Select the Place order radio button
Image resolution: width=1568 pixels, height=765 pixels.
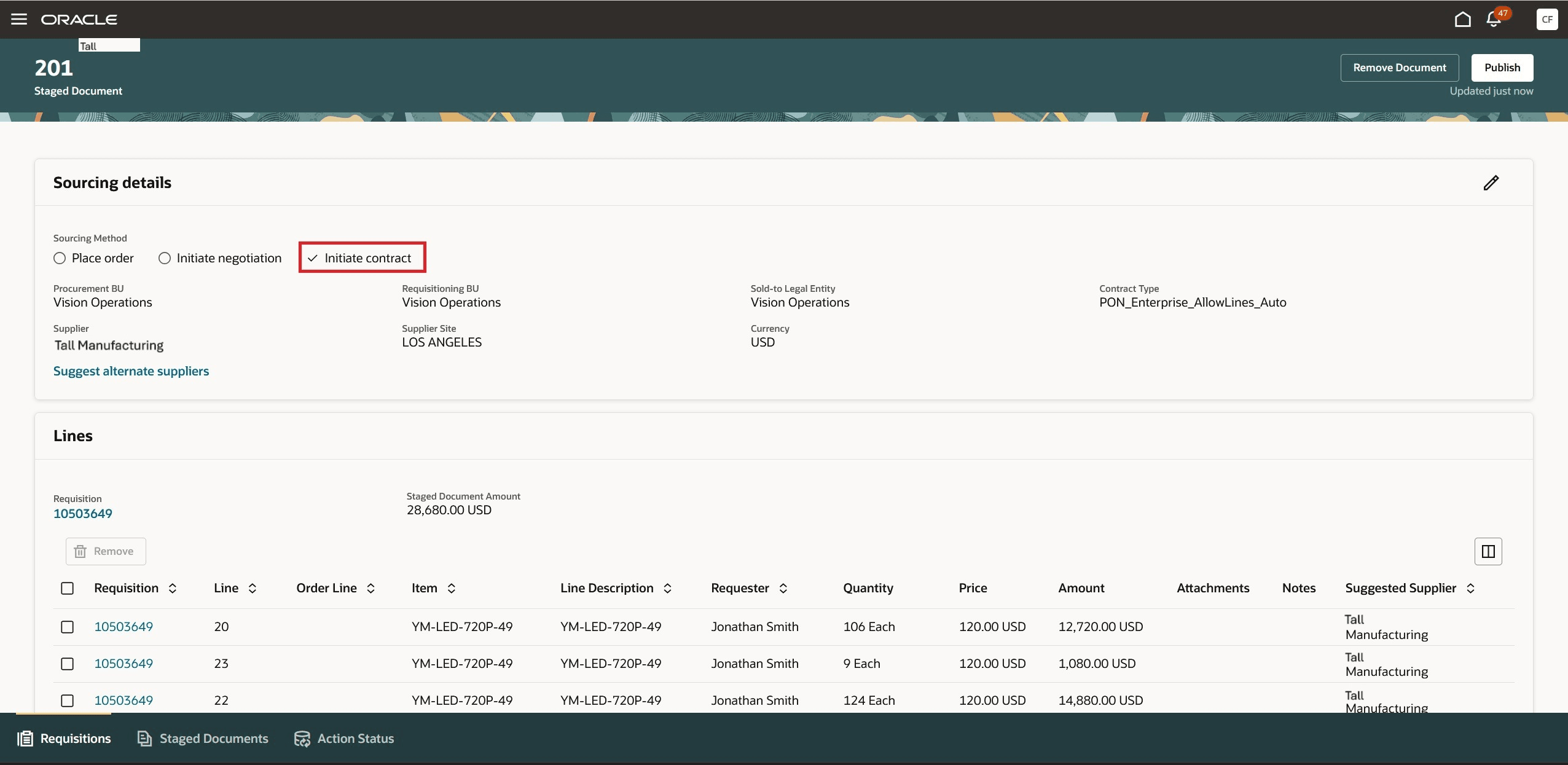[x=60, y=258]
